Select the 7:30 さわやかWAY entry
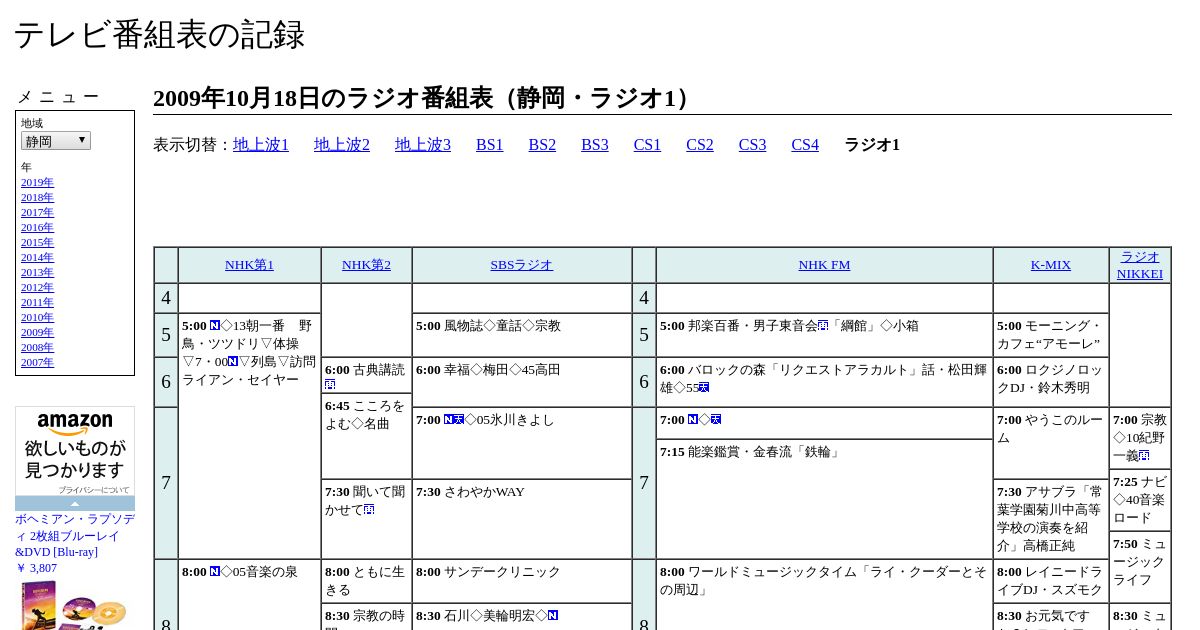This screenshot has width=1200, height=630. tap(522, 519)
